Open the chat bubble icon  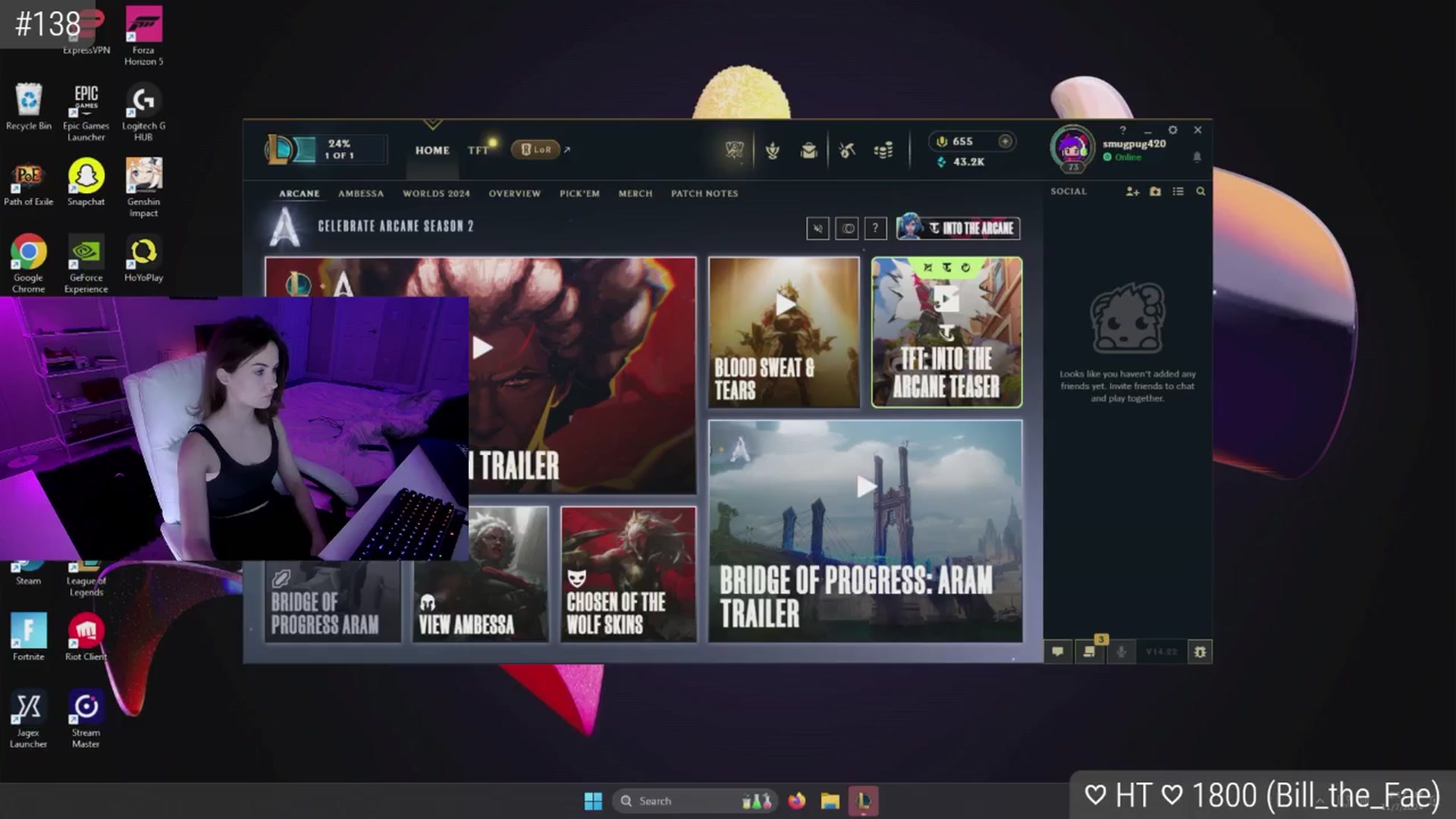point(1057,651)
